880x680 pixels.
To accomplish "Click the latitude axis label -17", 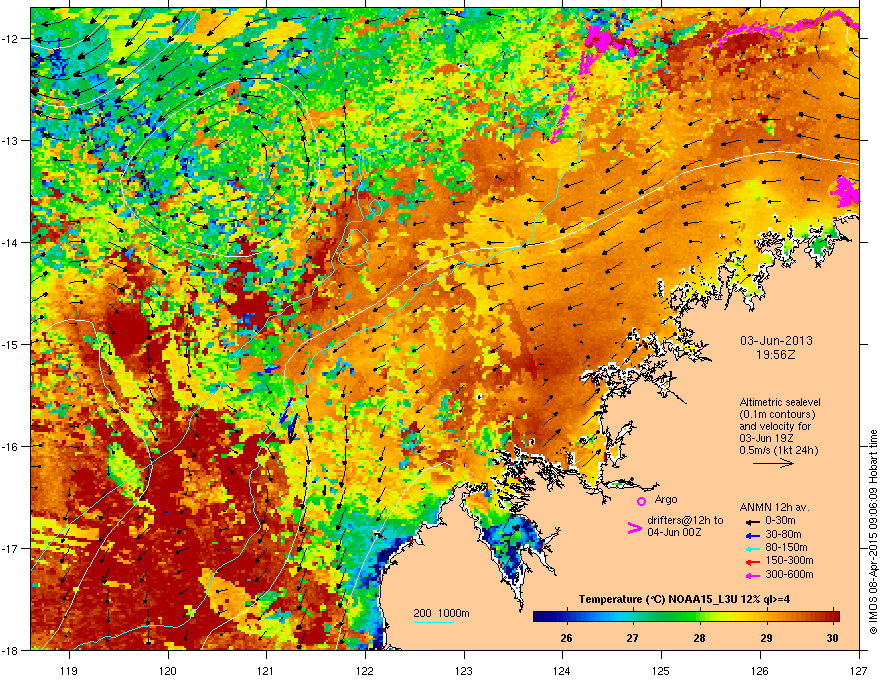I will pos(10,548).
